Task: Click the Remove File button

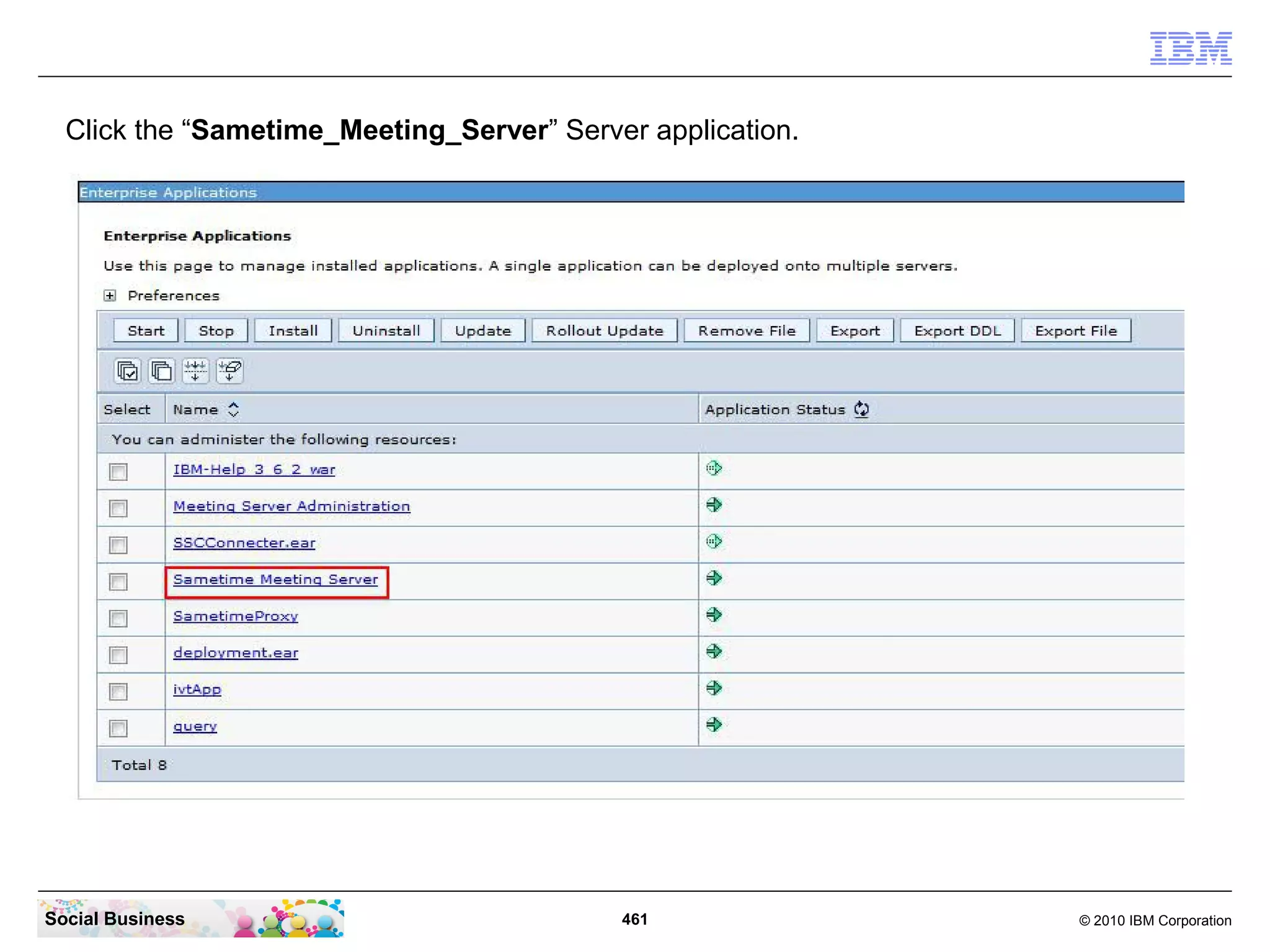Action: (x=747, y=331)
